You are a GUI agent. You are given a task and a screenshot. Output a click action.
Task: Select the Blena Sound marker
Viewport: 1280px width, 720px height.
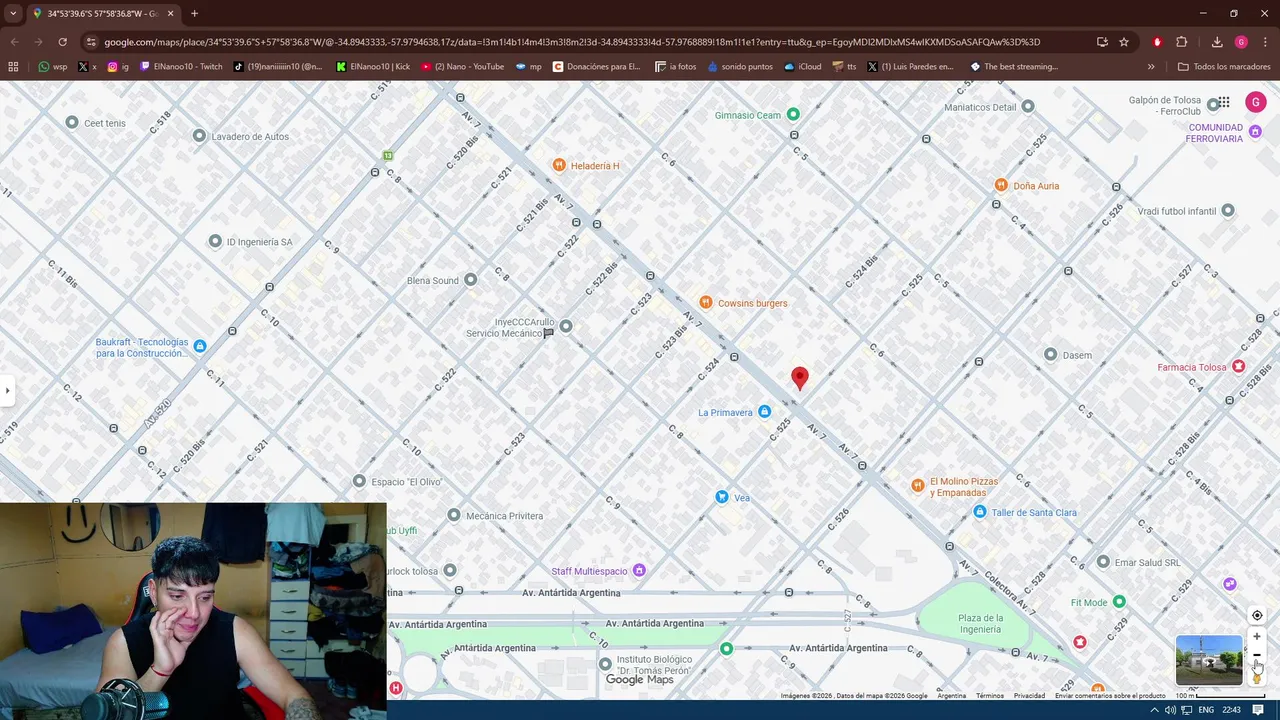click(471, 280)
